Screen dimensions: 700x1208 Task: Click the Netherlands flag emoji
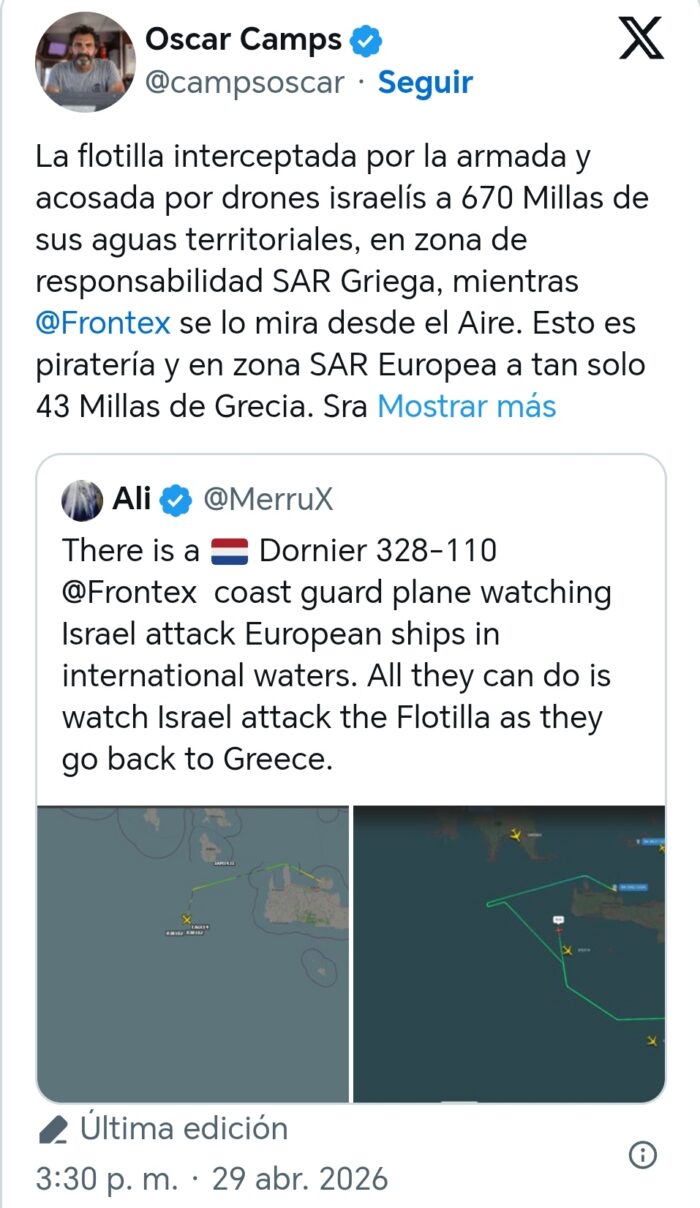click(229, 551)
